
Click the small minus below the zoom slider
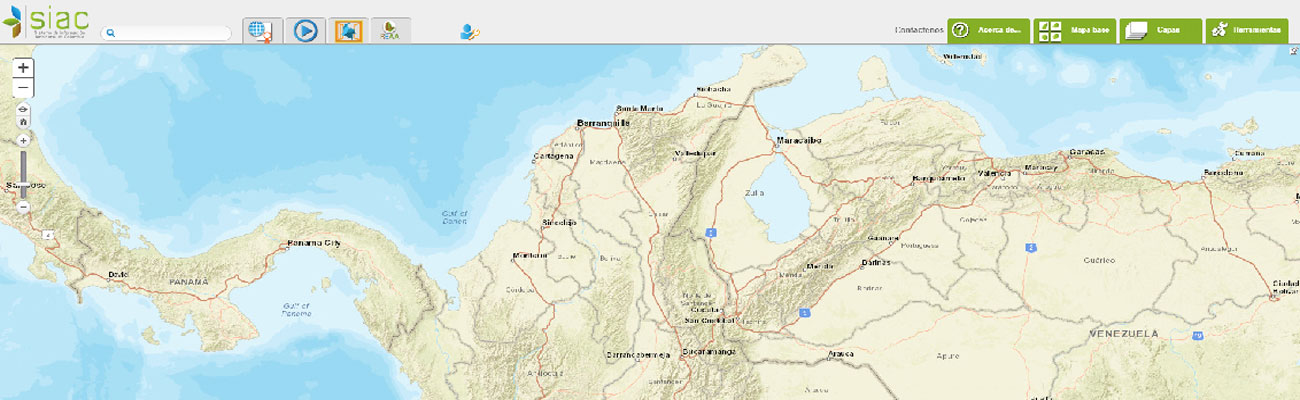23,207
